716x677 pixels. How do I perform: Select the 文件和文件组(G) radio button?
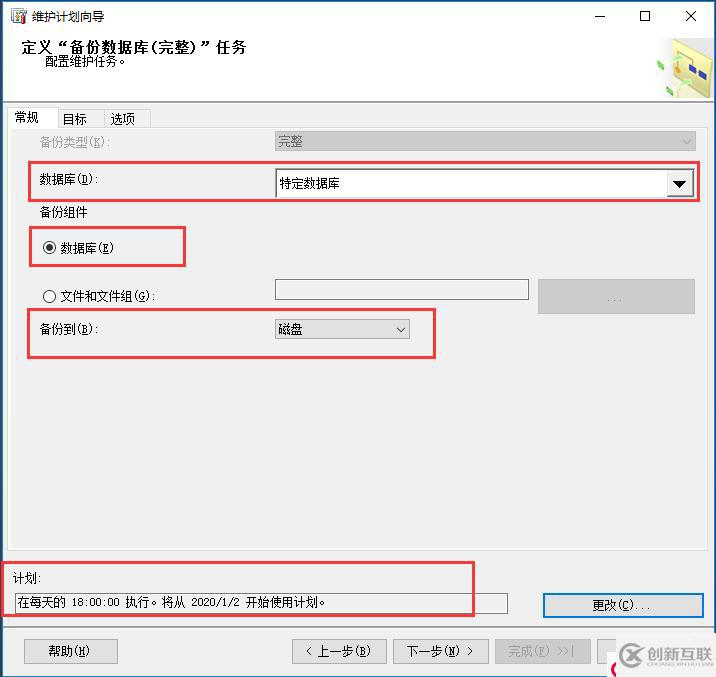[49, 296]
